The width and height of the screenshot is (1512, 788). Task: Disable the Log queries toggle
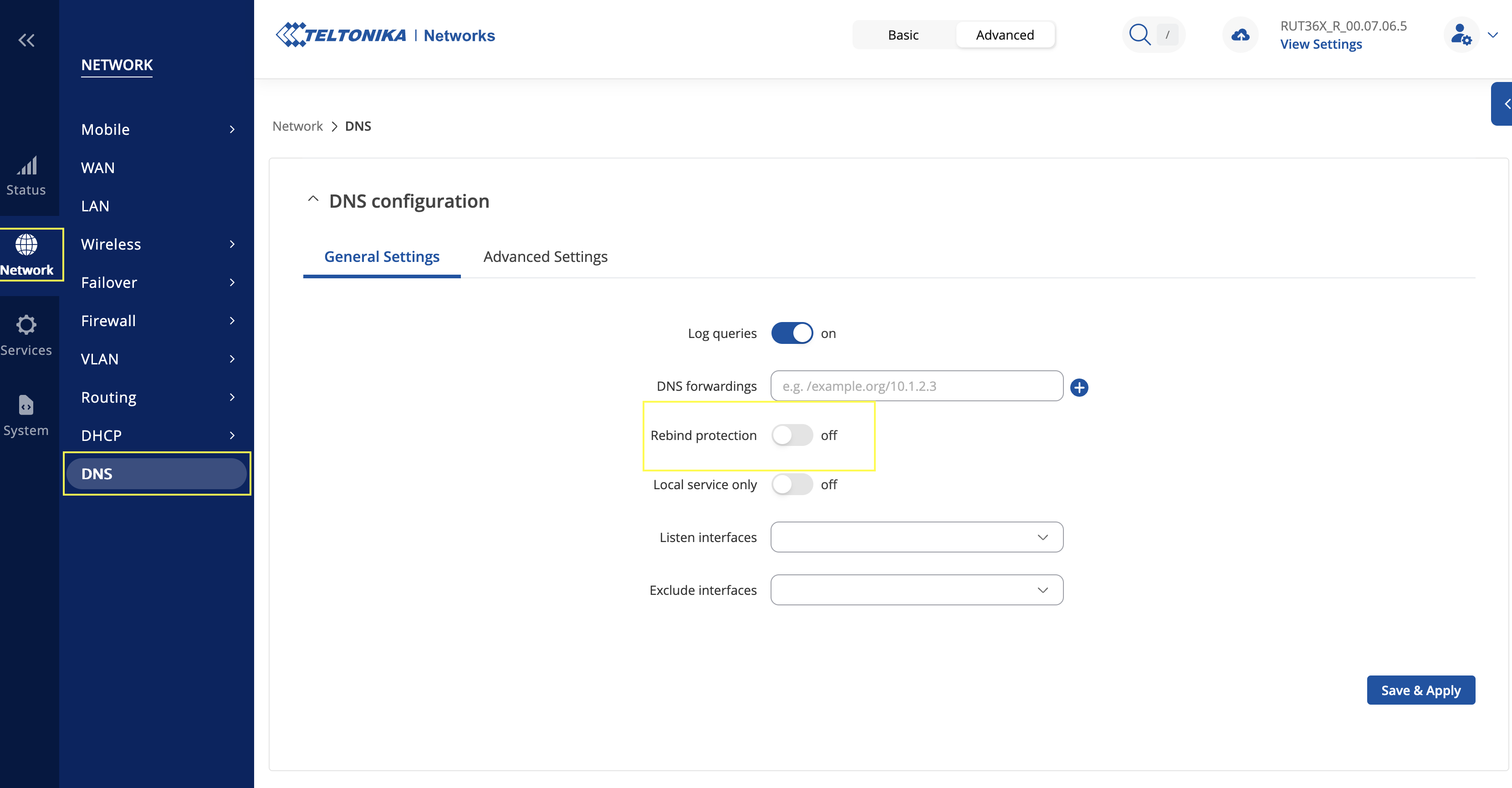792,333
